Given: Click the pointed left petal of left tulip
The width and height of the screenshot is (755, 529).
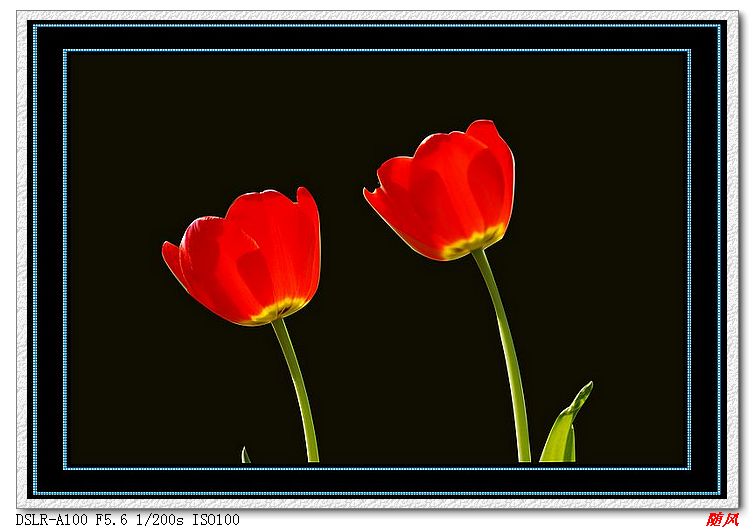Looking at the screenshot, I should 172,256.
